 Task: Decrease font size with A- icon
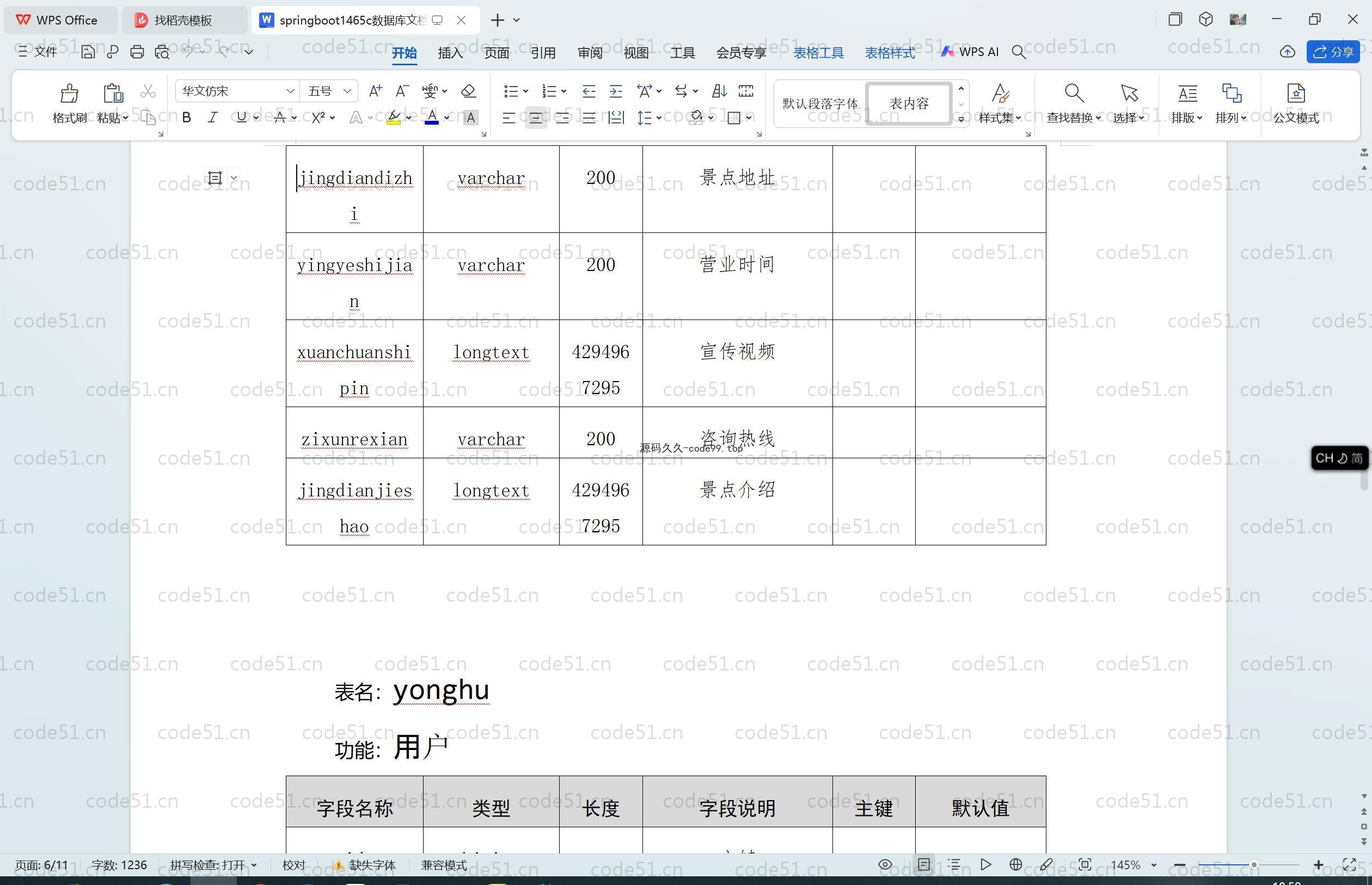(402, 91)
